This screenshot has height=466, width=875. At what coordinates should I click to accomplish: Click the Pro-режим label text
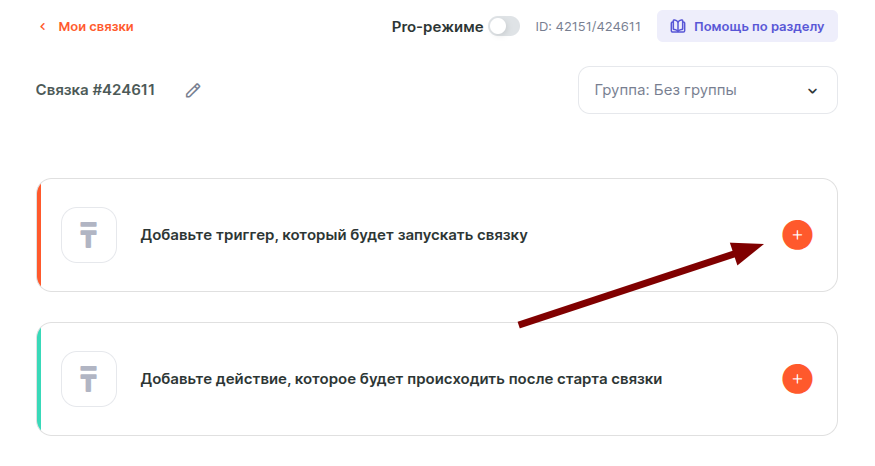(x=437, y=27)
